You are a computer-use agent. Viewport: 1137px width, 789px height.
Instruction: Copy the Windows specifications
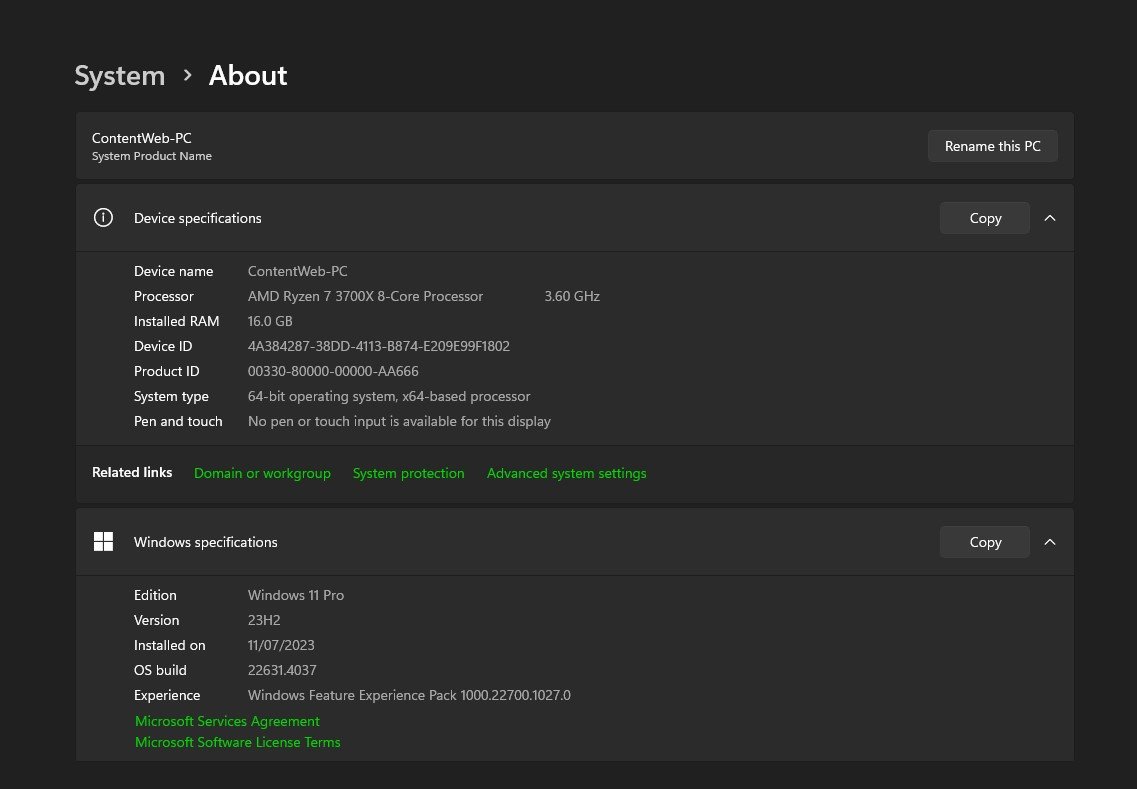pos(984,542)
